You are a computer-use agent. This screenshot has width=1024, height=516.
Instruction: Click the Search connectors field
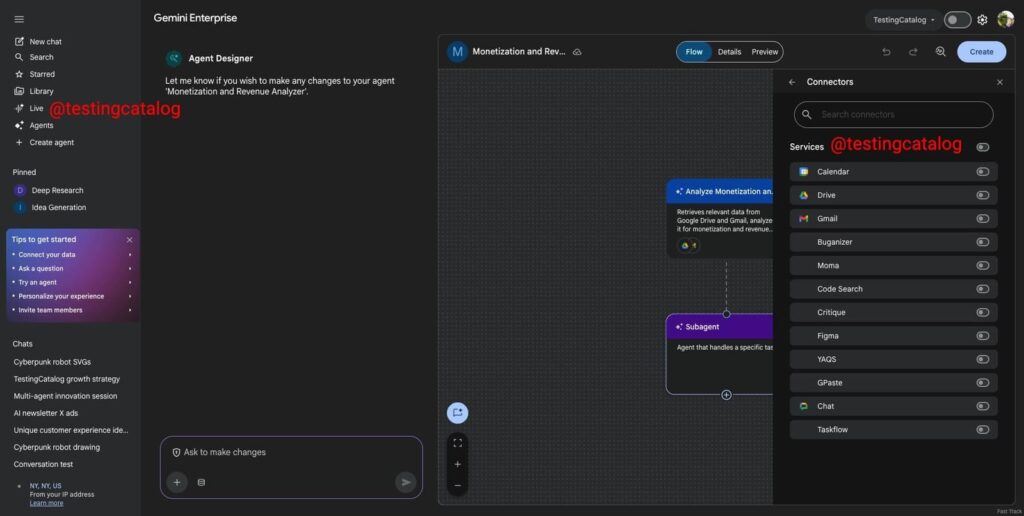coord(893,114)
